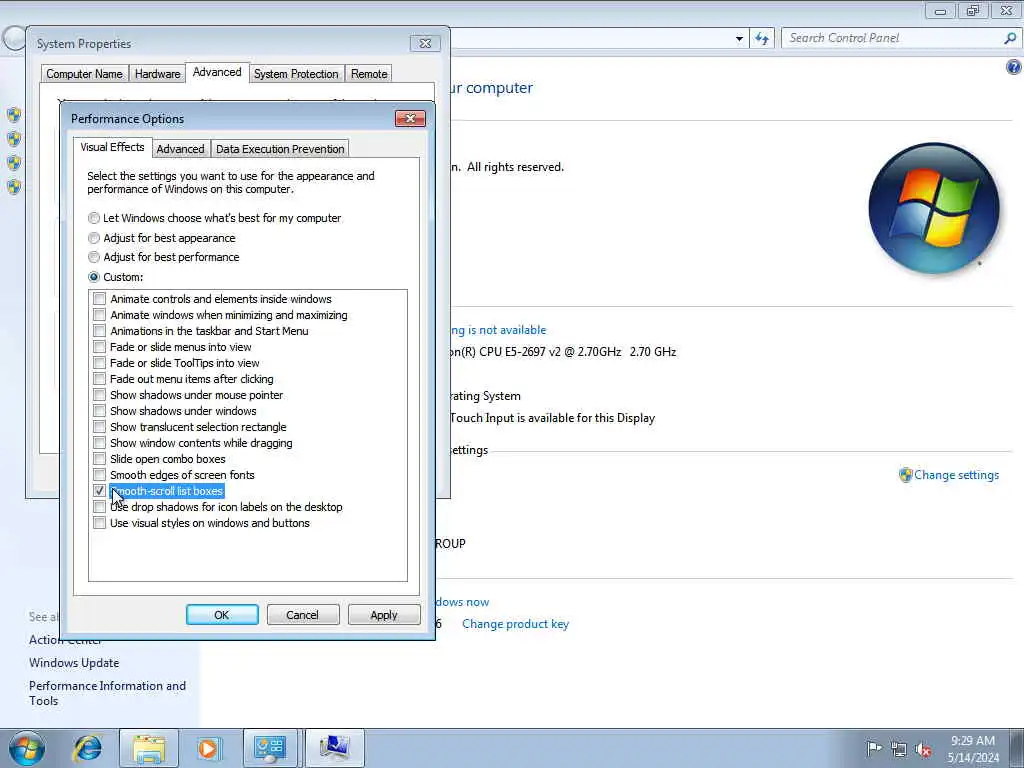
Task: Open the Windows Update link
Action: click(x=74, y=663)
